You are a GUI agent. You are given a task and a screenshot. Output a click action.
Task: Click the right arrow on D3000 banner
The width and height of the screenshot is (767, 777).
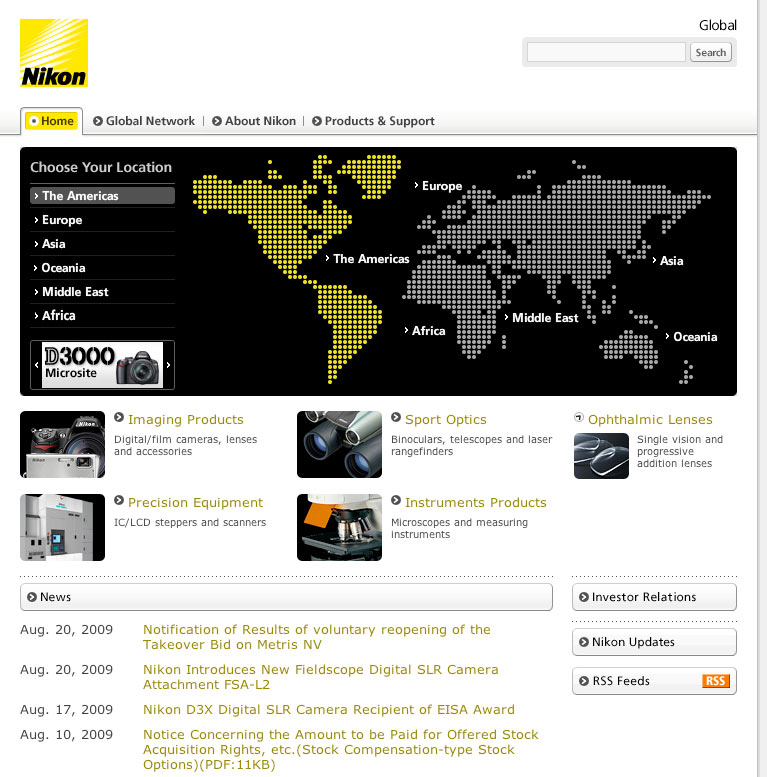click(x=168, y=365)
